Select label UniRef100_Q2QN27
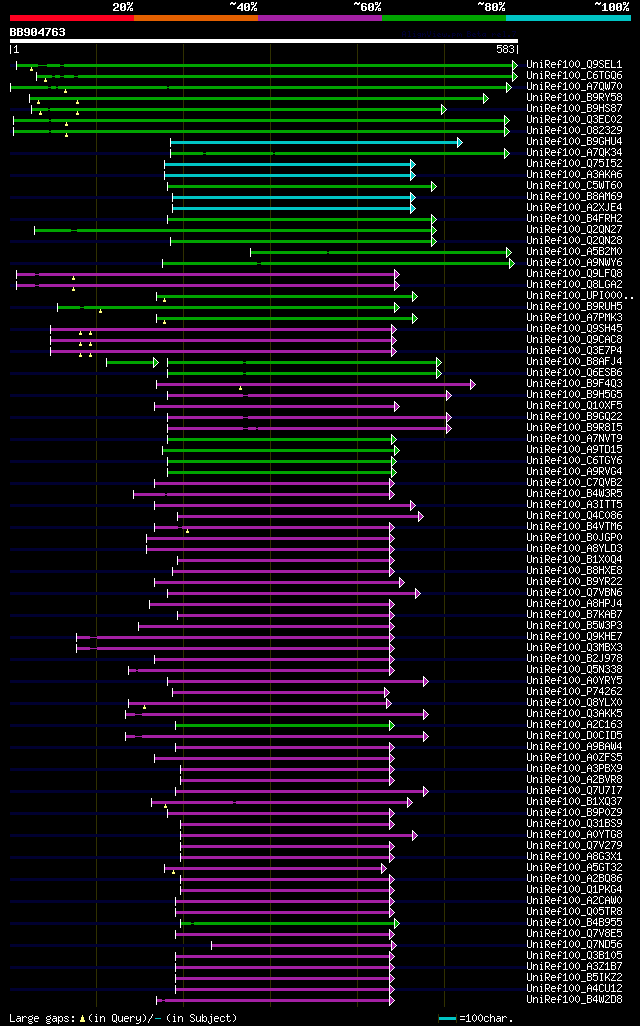640x1026 pixels. point(574,230)
